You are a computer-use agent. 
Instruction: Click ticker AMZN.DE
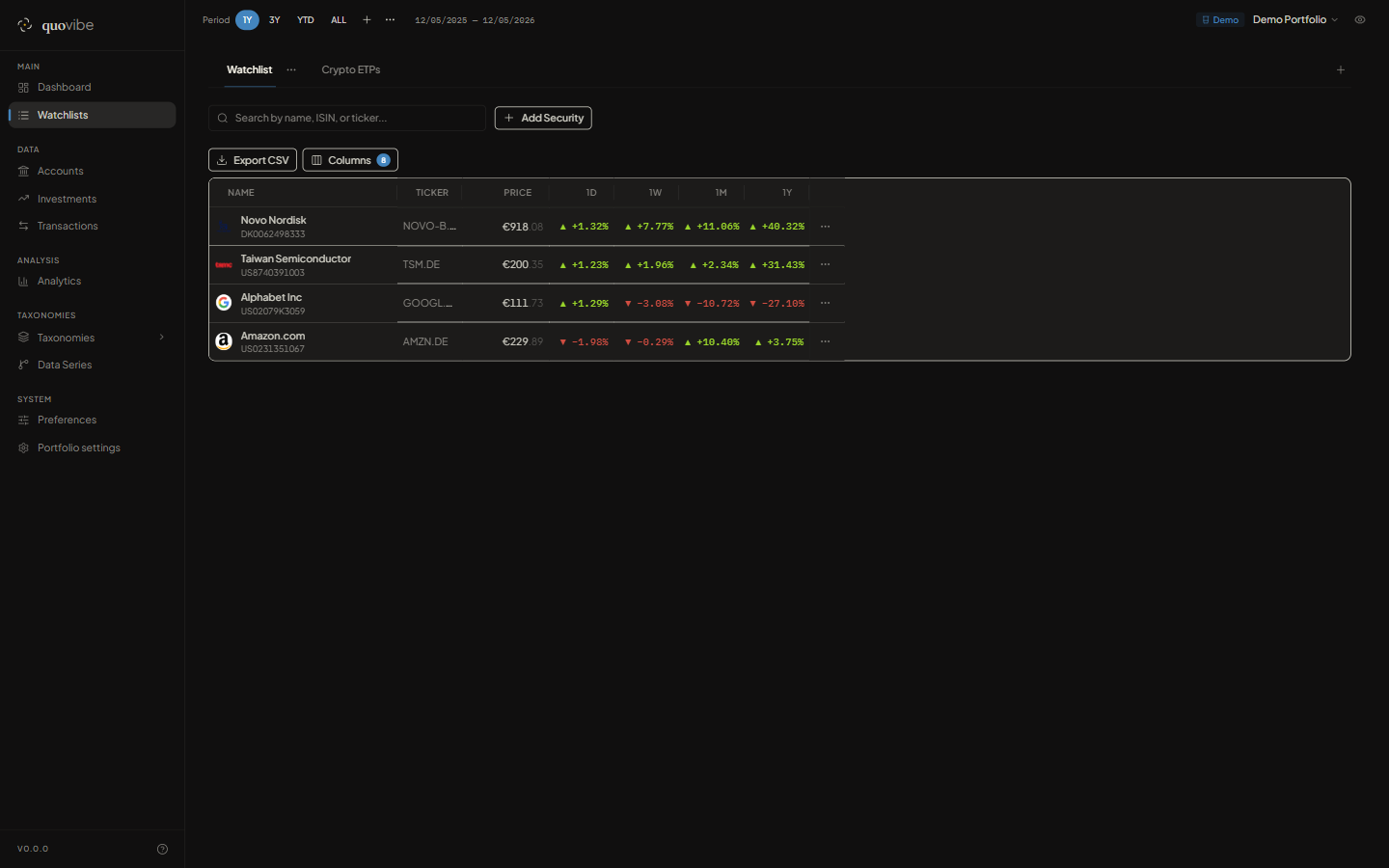tap(425, 341)
